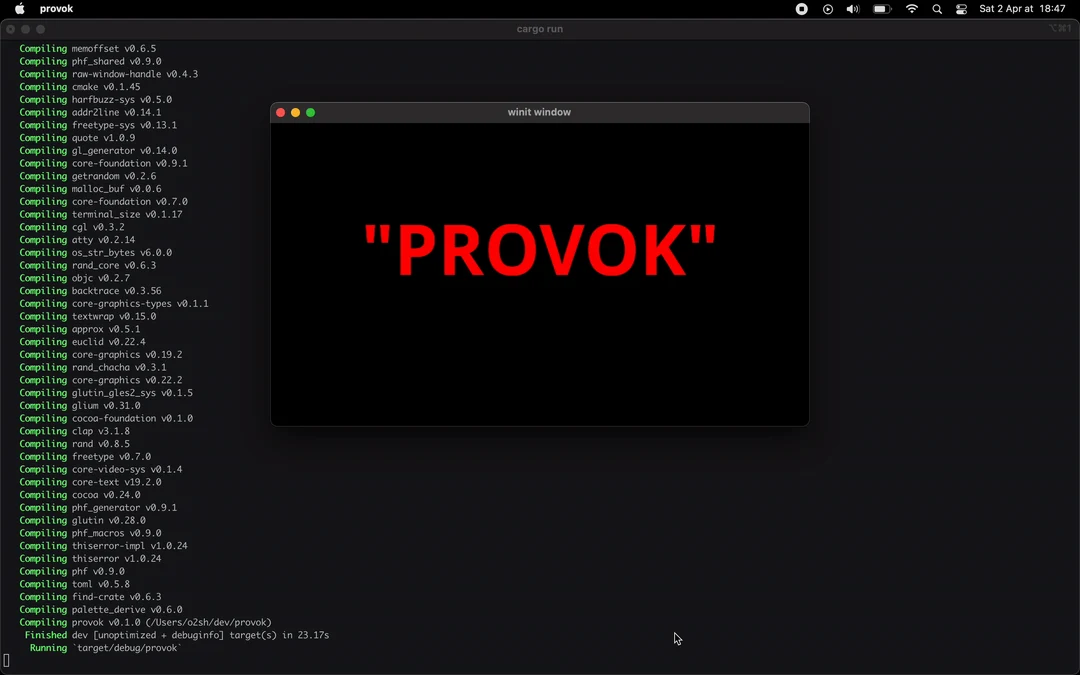Minimize the winit window
The height and width of the screenshot is (675, 1080).
295,113
